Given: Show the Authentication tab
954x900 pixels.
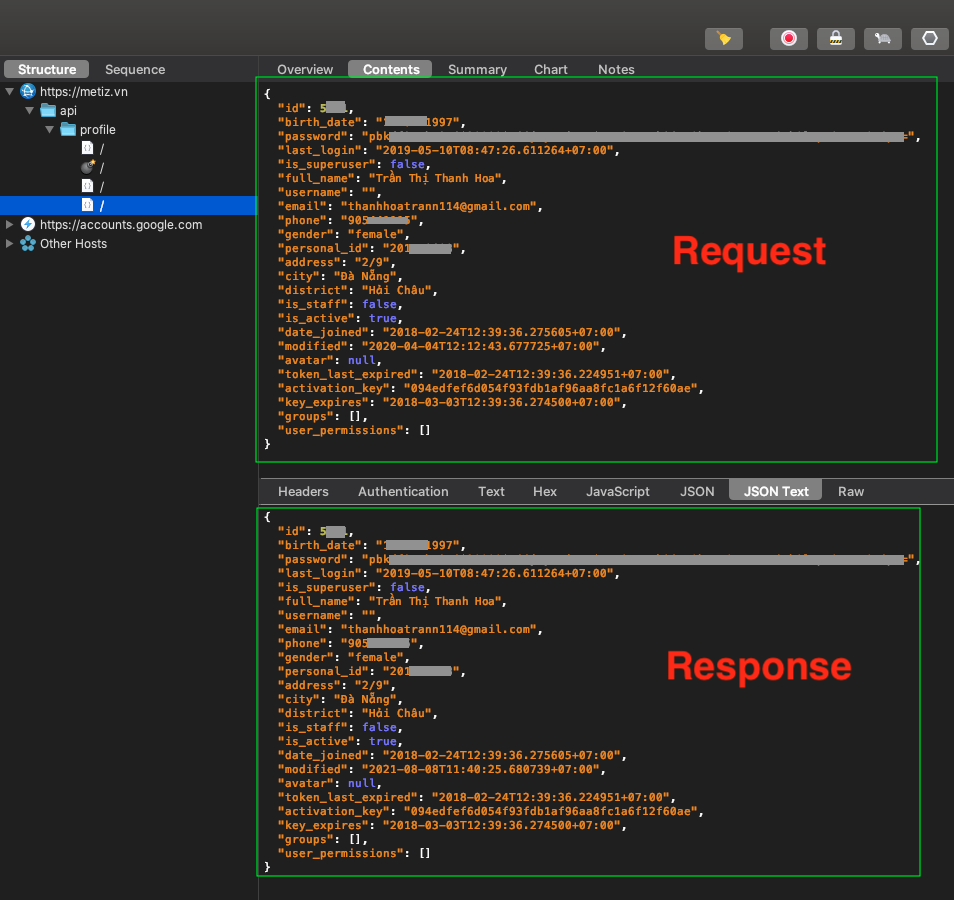Looking at the screenshot, I should tap(403, 491).
